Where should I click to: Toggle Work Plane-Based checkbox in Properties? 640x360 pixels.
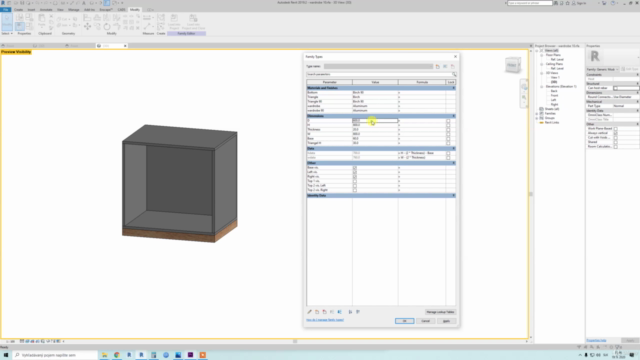click(x=616, y=129)
